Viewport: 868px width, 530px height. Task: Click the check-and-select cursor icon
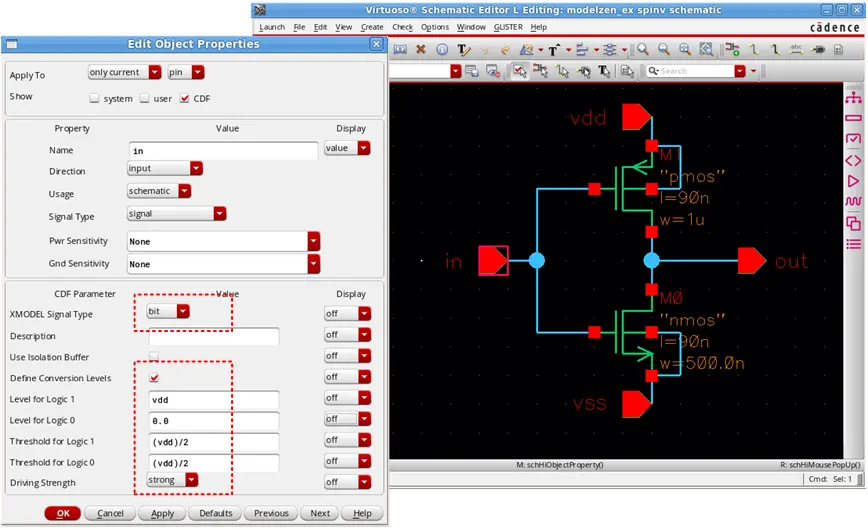tap(519, 71)
